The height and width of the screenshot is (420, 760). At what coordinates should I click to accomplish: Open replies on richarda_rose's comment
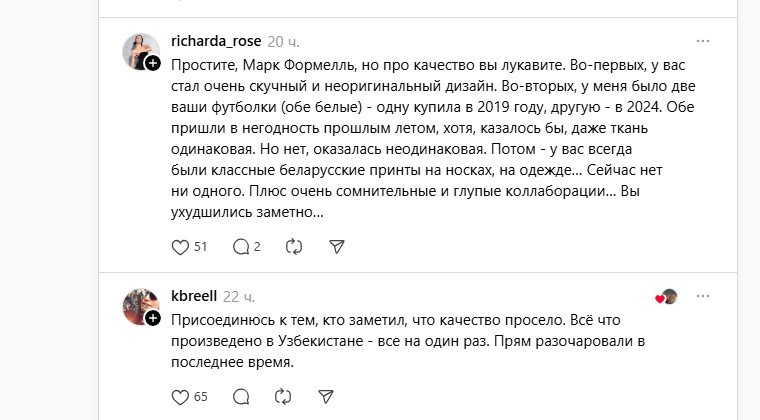pos(240,246)
